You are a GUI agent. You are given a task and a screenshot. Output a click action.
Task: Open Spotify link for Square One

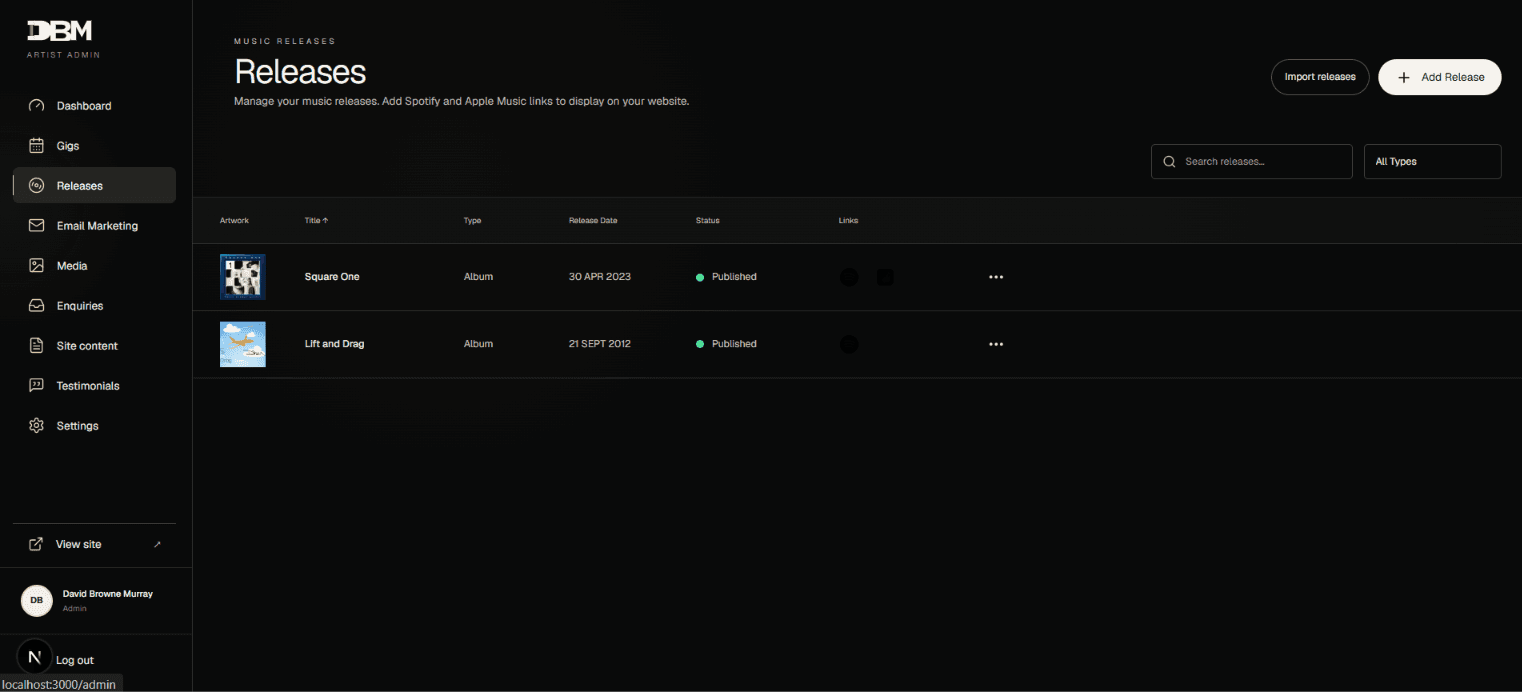(x=849, y=277)
